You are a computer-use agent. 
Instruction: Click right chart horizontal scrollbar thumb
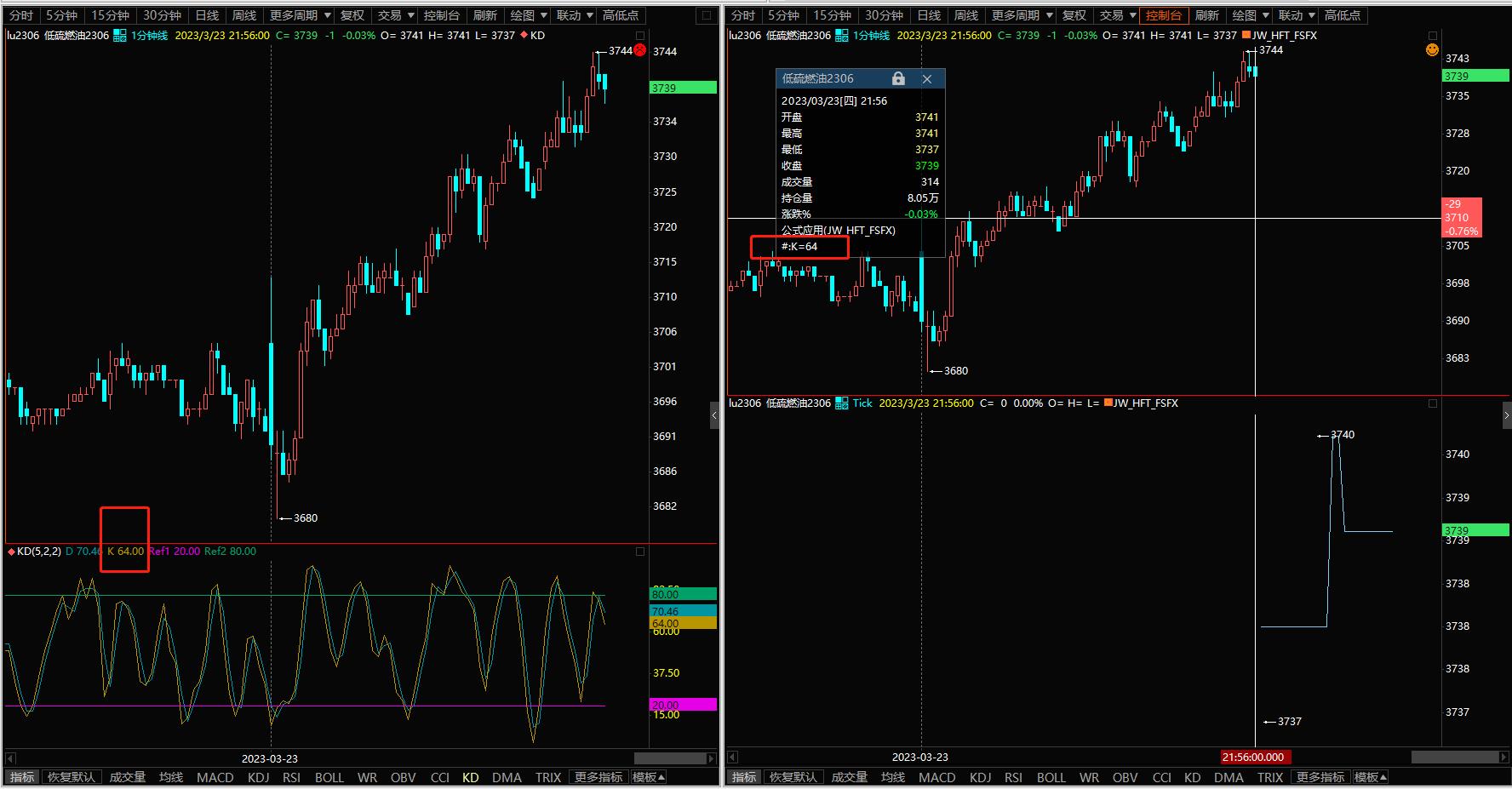(x=1454, y=758)
